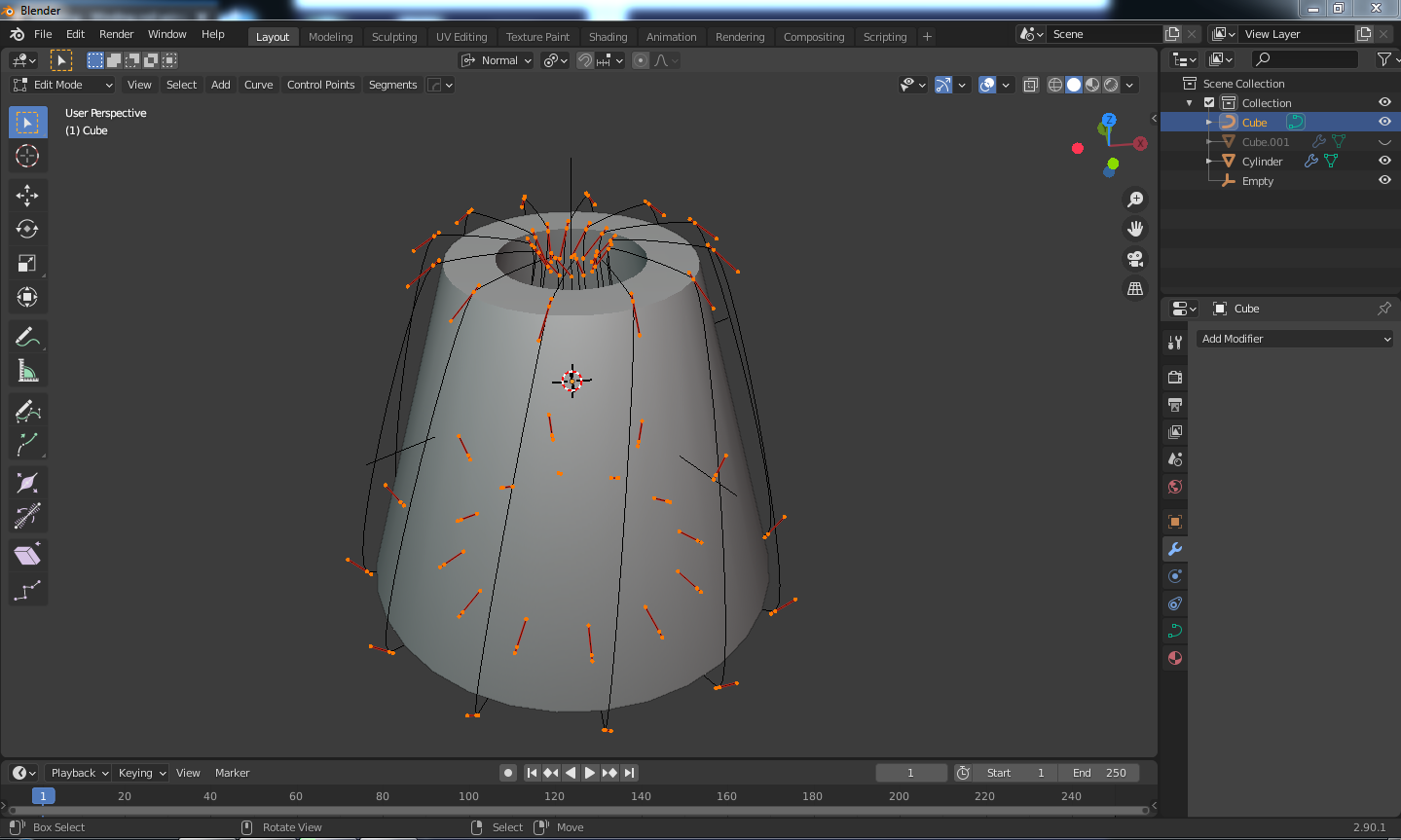Toggle camera view icon

coord(1135,259)
